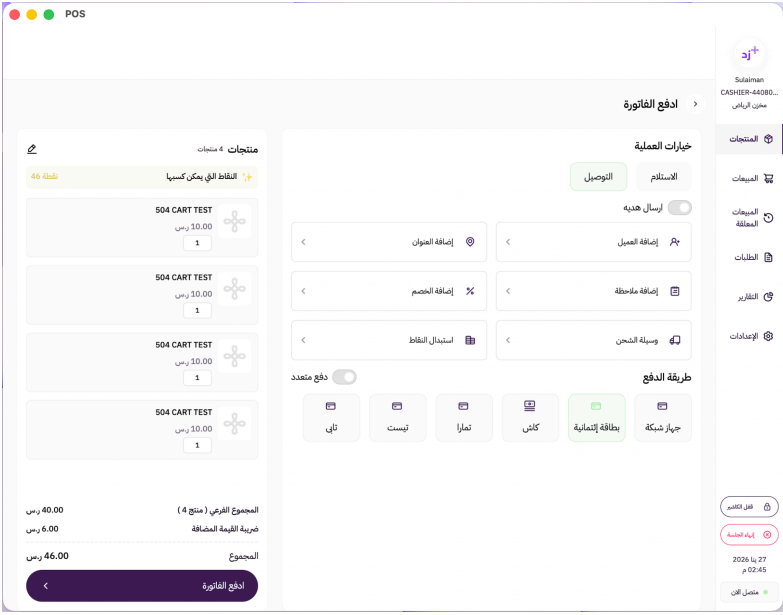The image size is (783, 615).
Task: Click the fourth product's quantity field
Action: pos(197,445)
